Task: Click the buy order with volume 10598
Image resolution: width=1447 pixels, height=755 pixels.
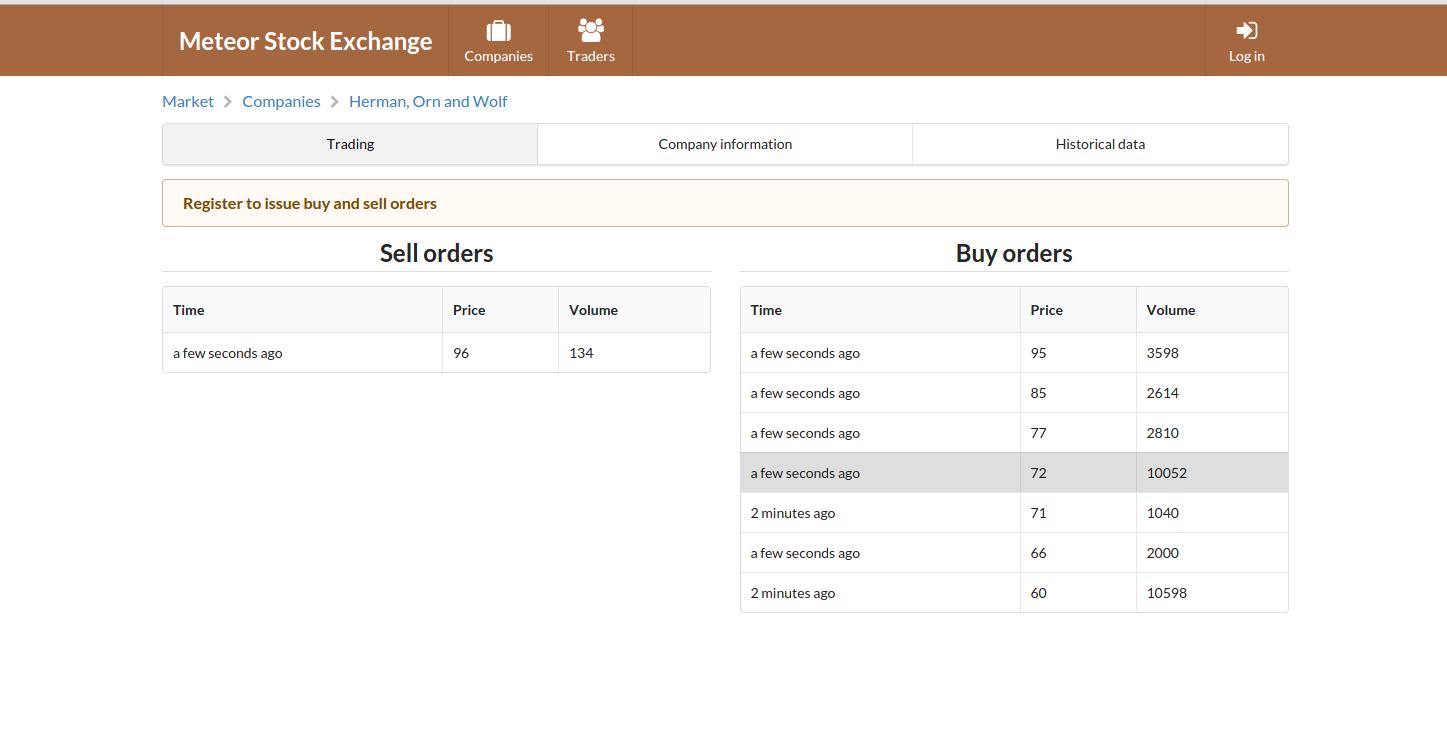Action: (1014, 593)
